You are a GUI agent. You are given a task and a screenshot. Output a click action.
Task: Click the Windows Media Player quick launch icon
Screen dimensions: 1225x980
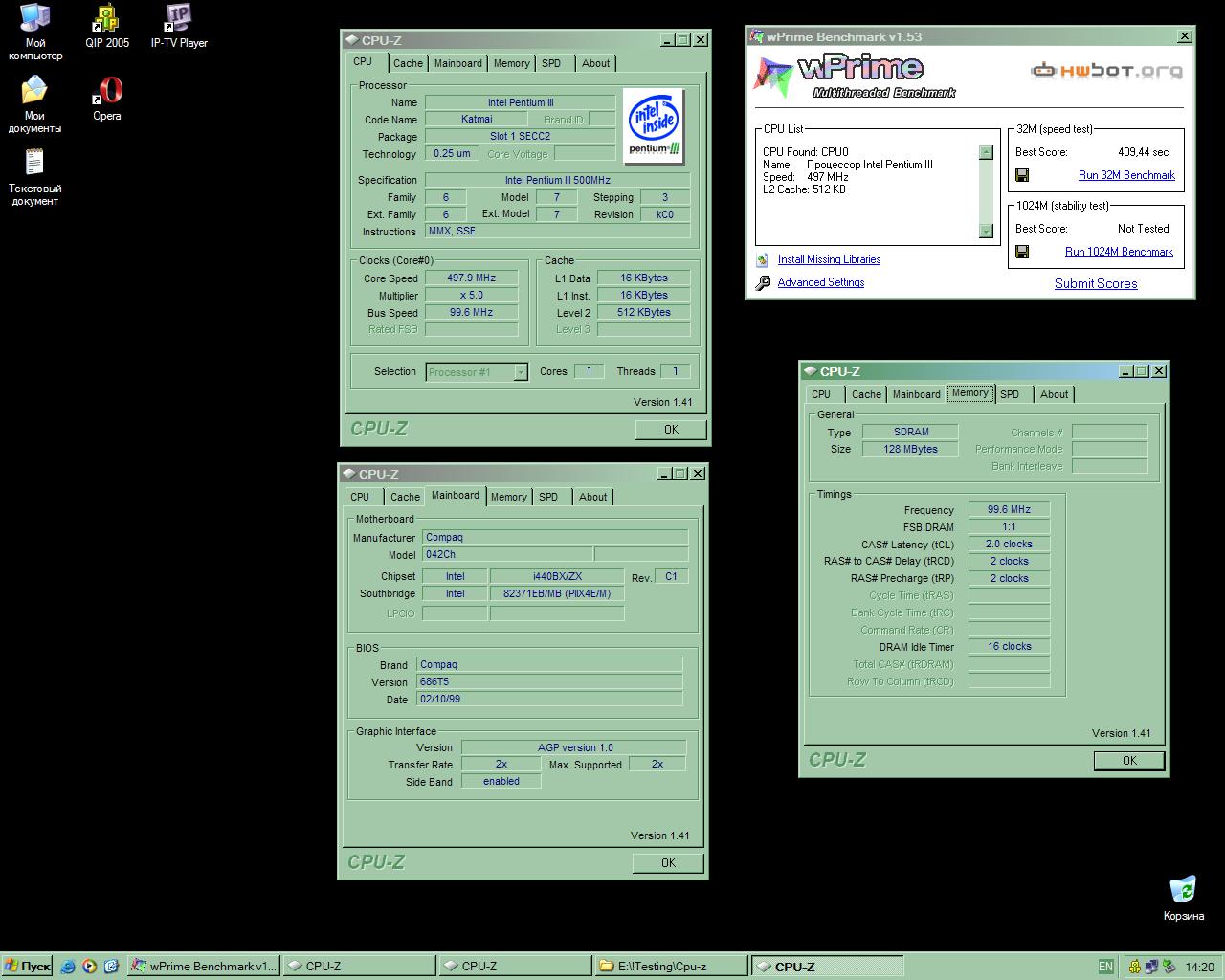[x=89, y=967]
